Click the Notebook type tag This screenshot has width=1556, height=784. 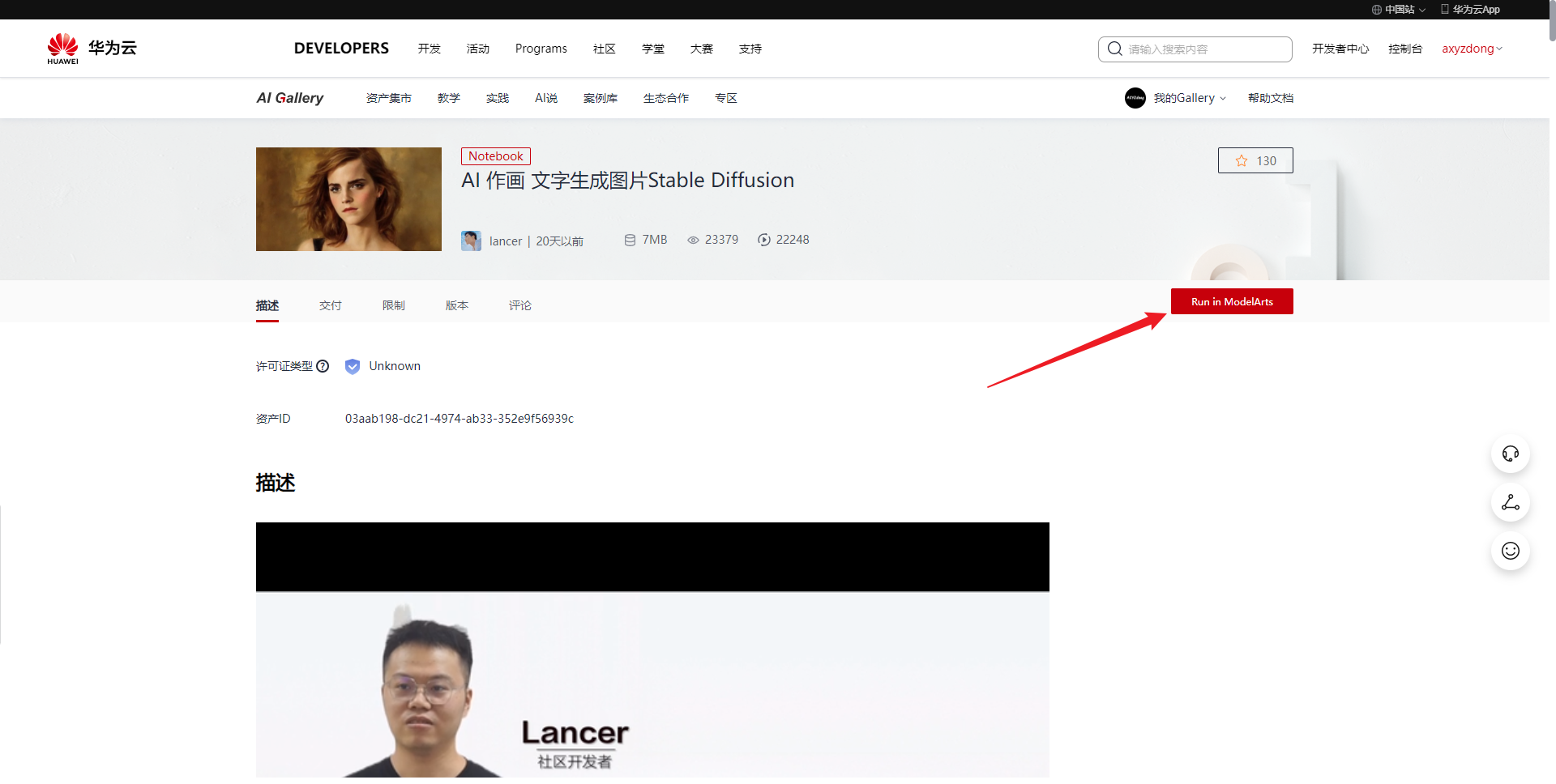click(496, 156)
